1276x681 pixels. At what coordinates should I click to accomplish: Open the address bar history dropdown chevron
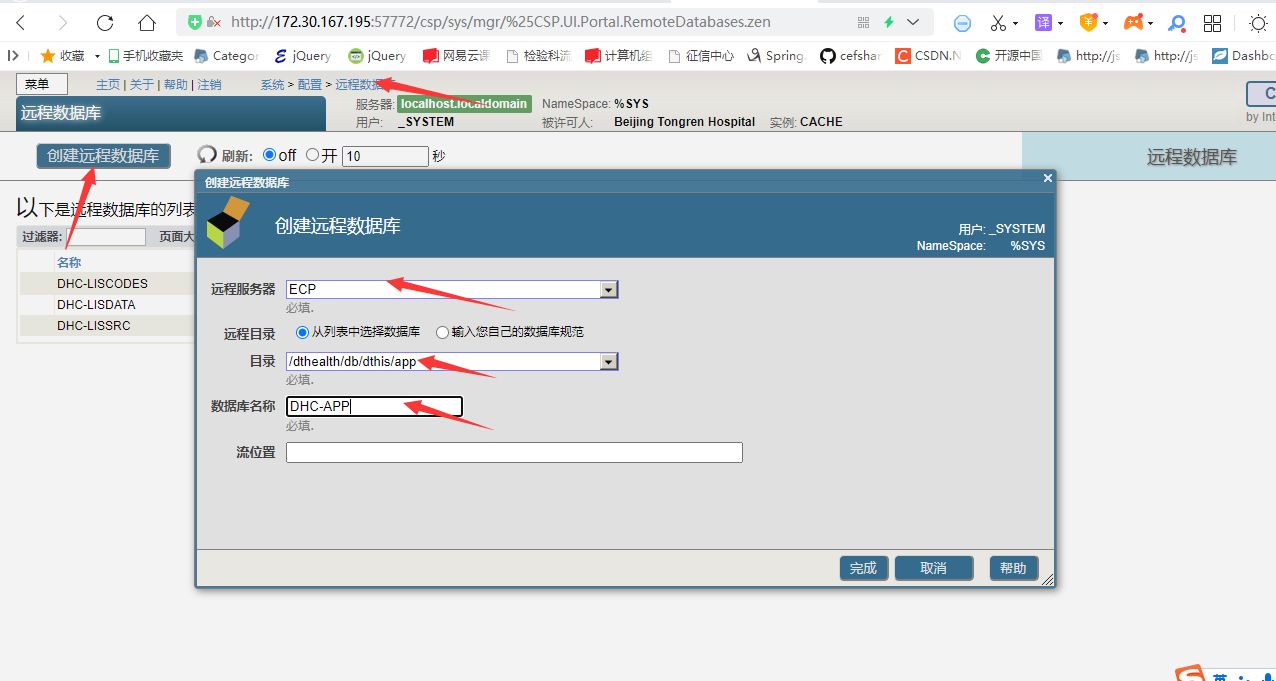(913, 22)
